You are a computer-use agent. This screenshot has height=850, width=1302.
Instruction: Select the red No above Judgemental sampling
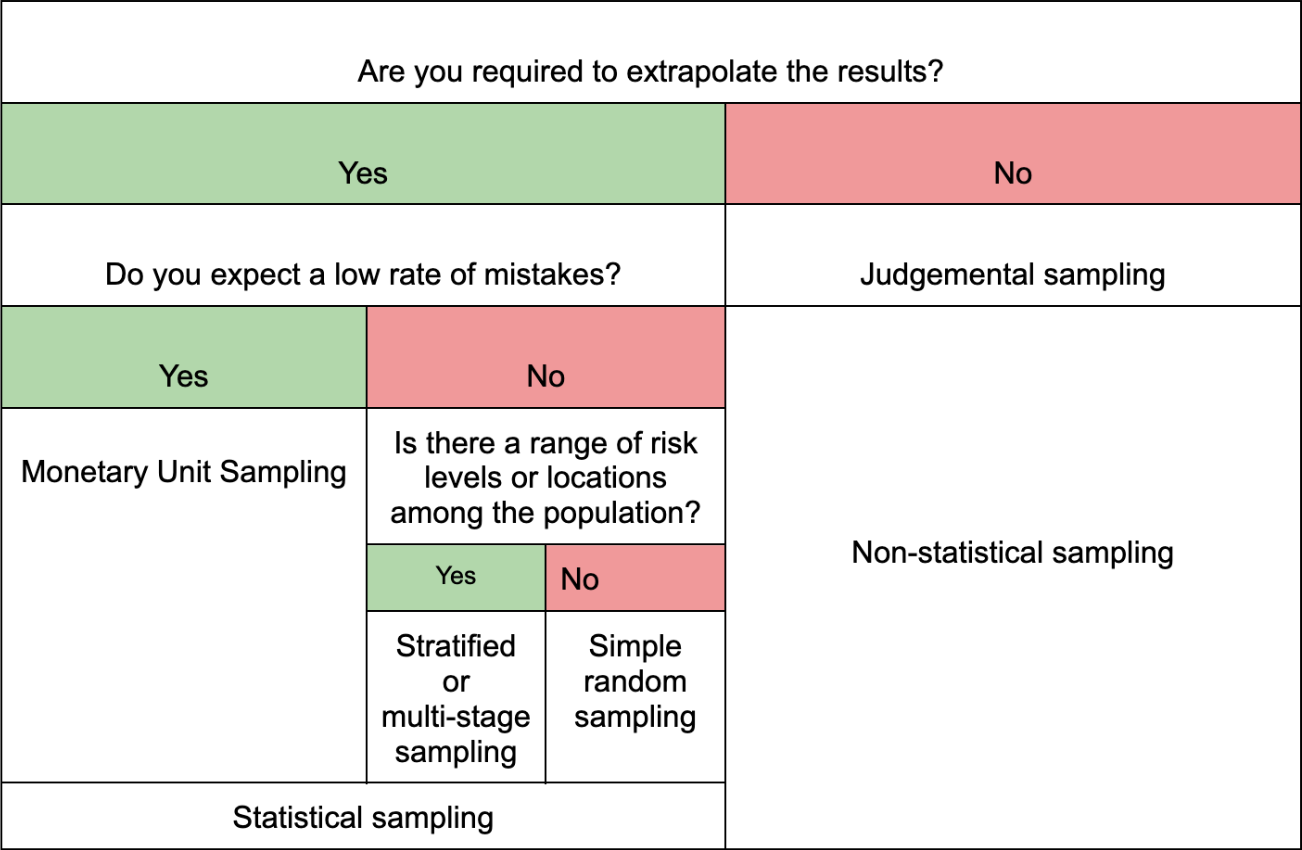click(1012, 173)
